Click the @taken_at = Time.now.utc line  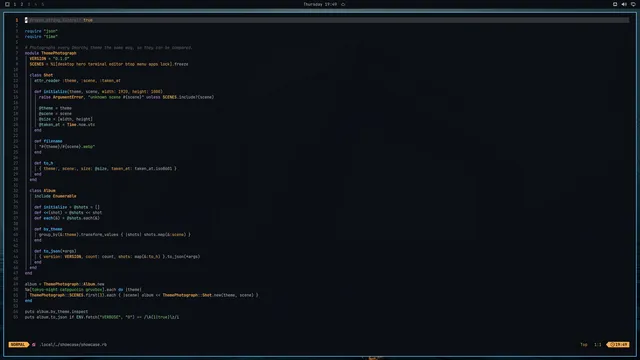(67, 124)
